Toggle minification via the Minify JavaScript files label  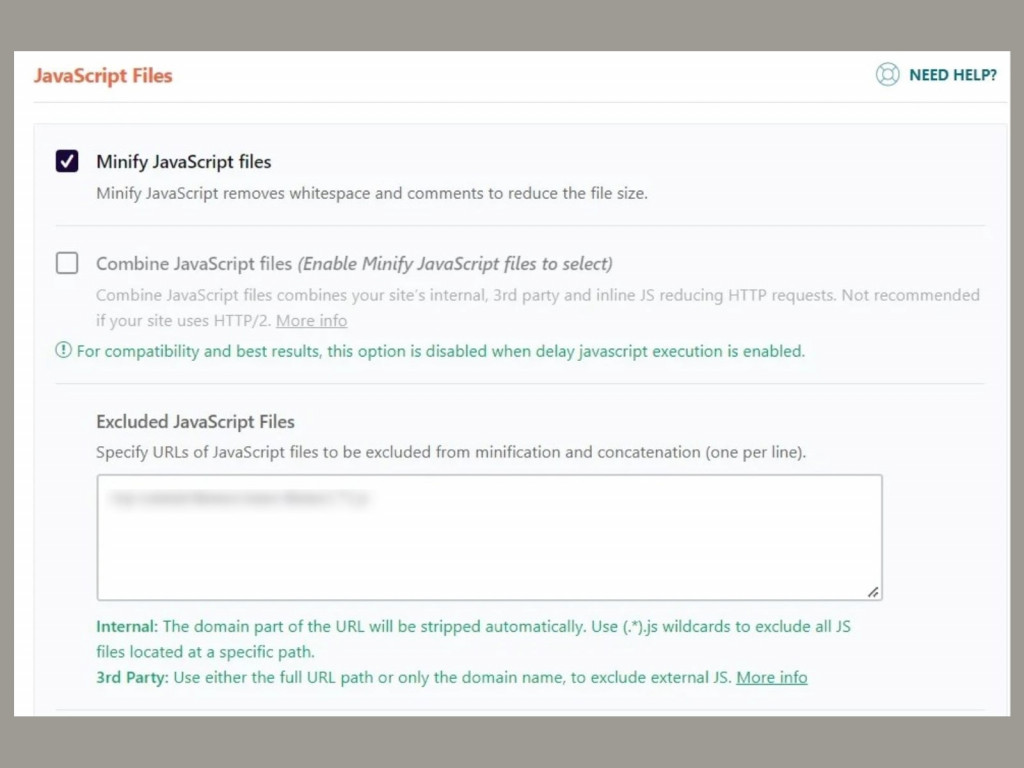tap(183, 161)
